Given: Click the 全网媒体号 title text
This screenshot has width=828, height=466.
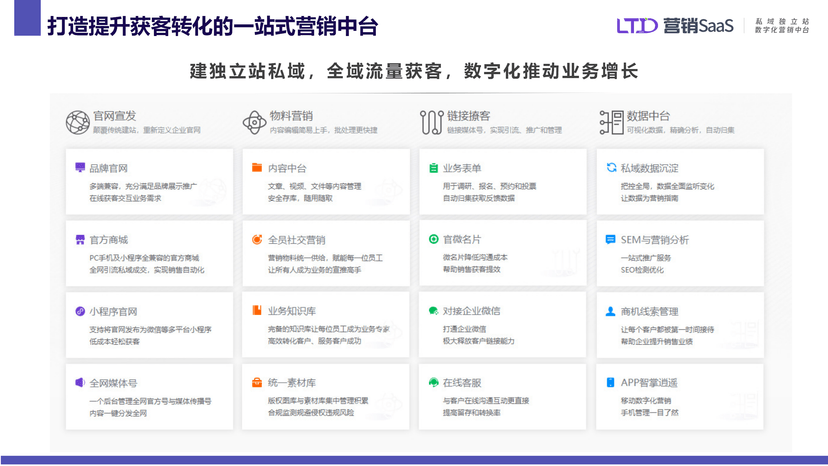Looking at the screenshot, I should tap(113, 383).
